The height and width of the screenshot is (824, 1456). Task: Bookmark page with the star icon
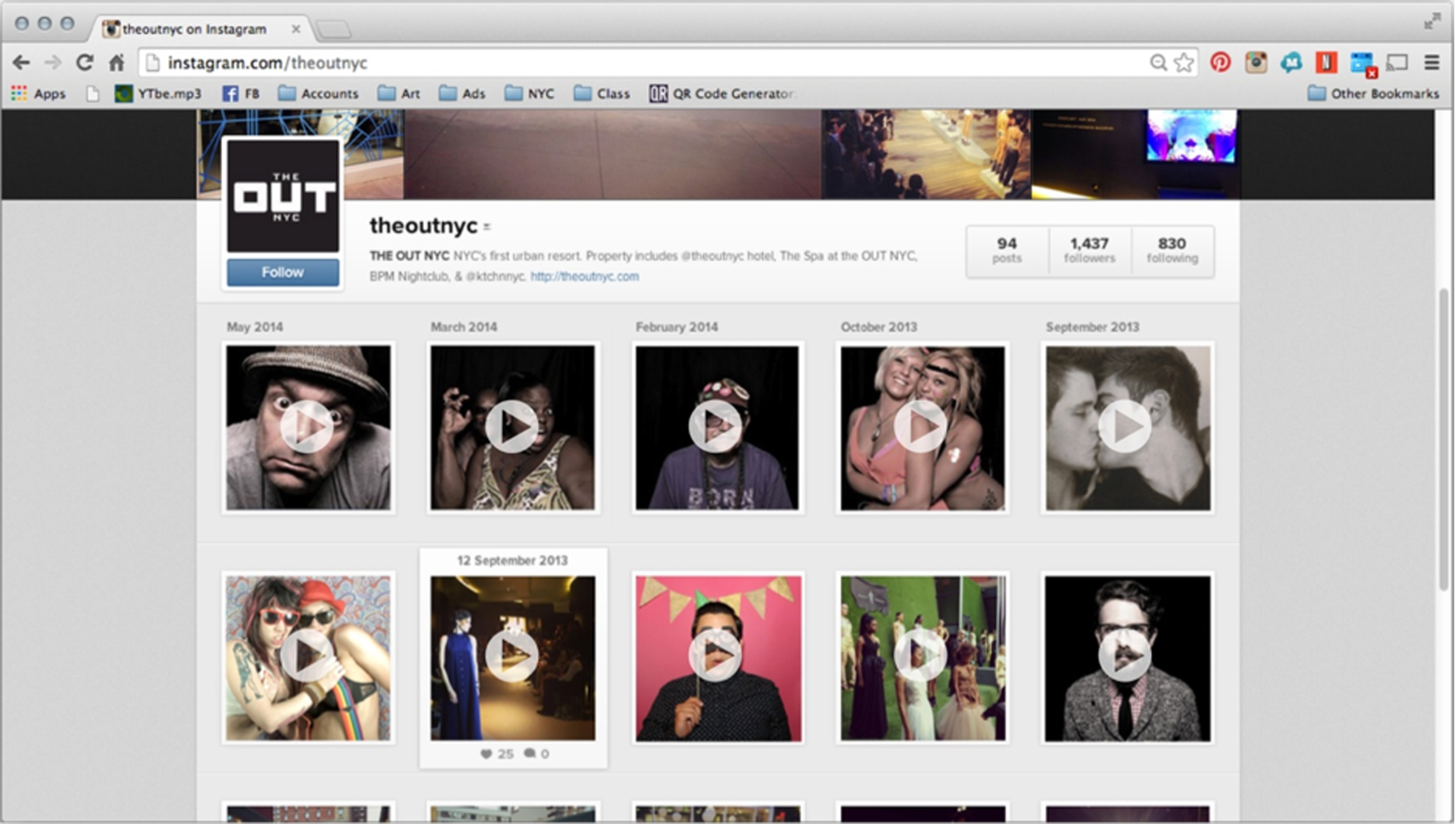1183,62
